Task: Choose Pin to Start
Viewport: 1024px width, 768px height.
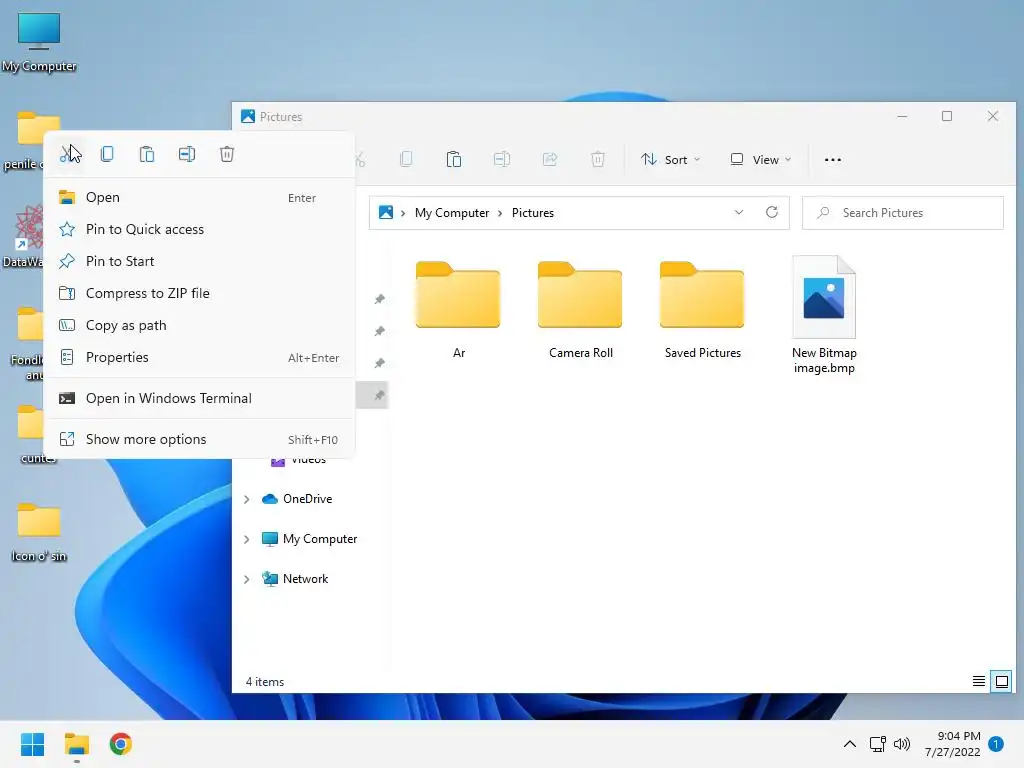Action: 200,261
